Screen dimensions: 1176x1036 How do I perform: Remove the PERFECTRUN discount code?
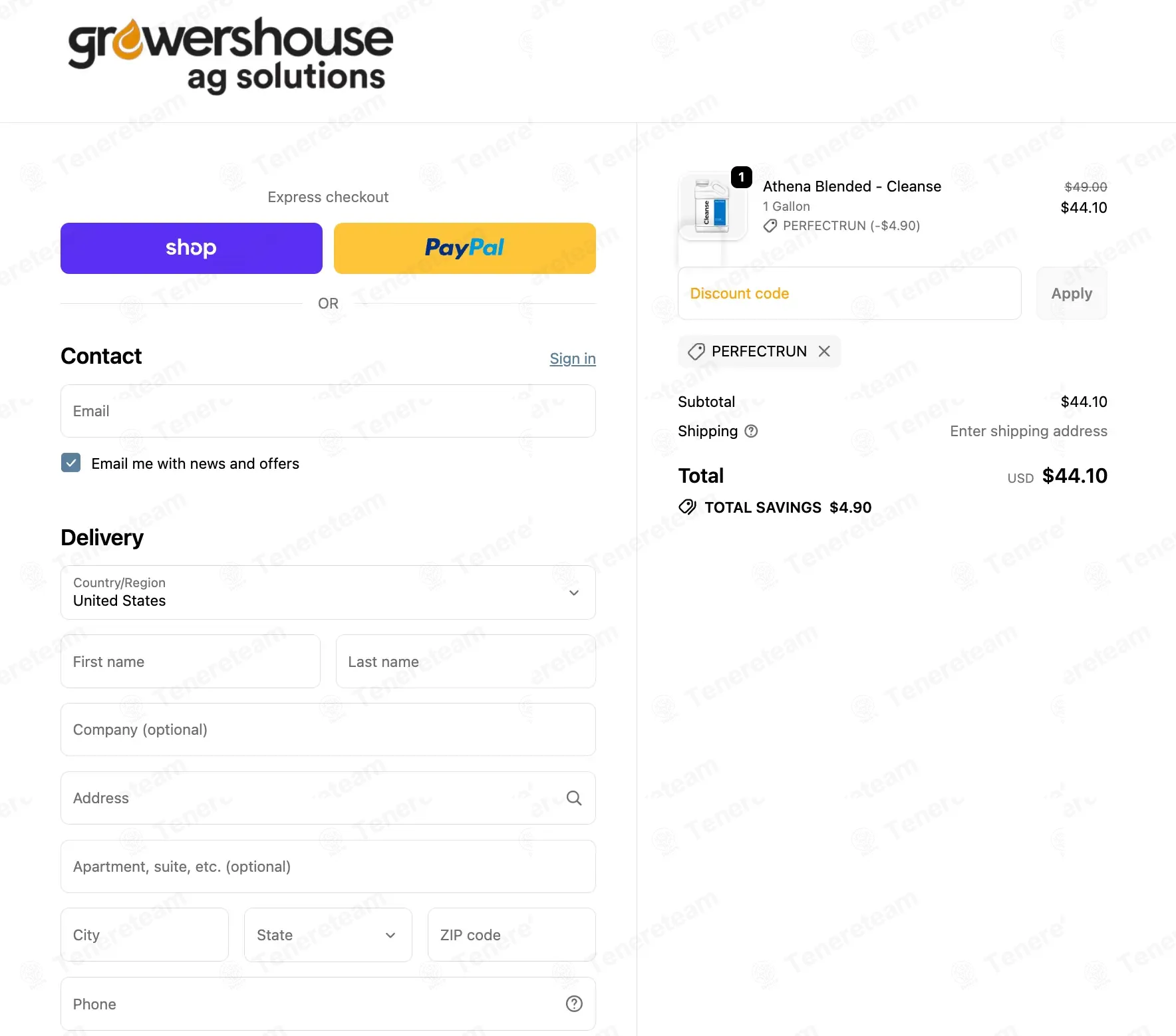tap(824, 351)
